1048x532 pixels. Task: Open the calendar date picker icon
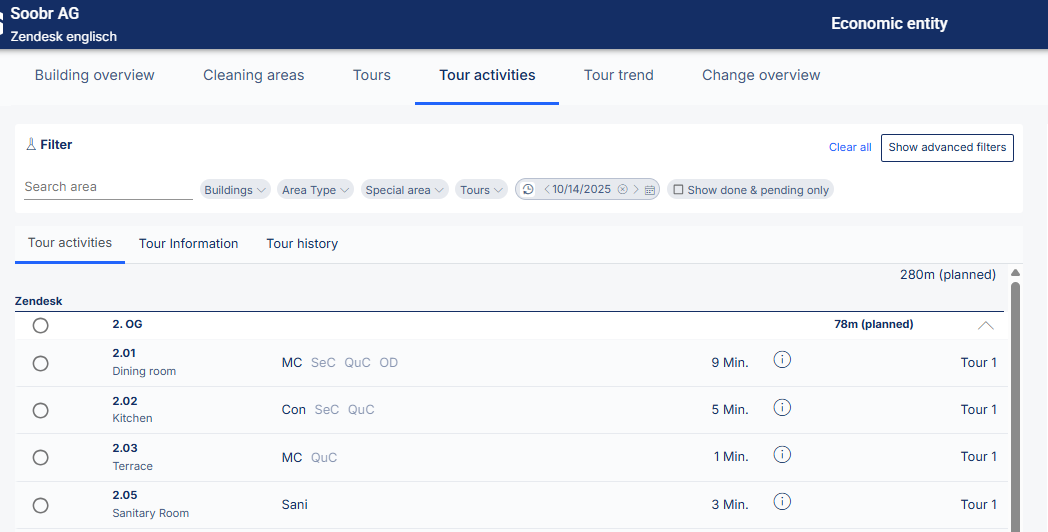click(650, 190)
